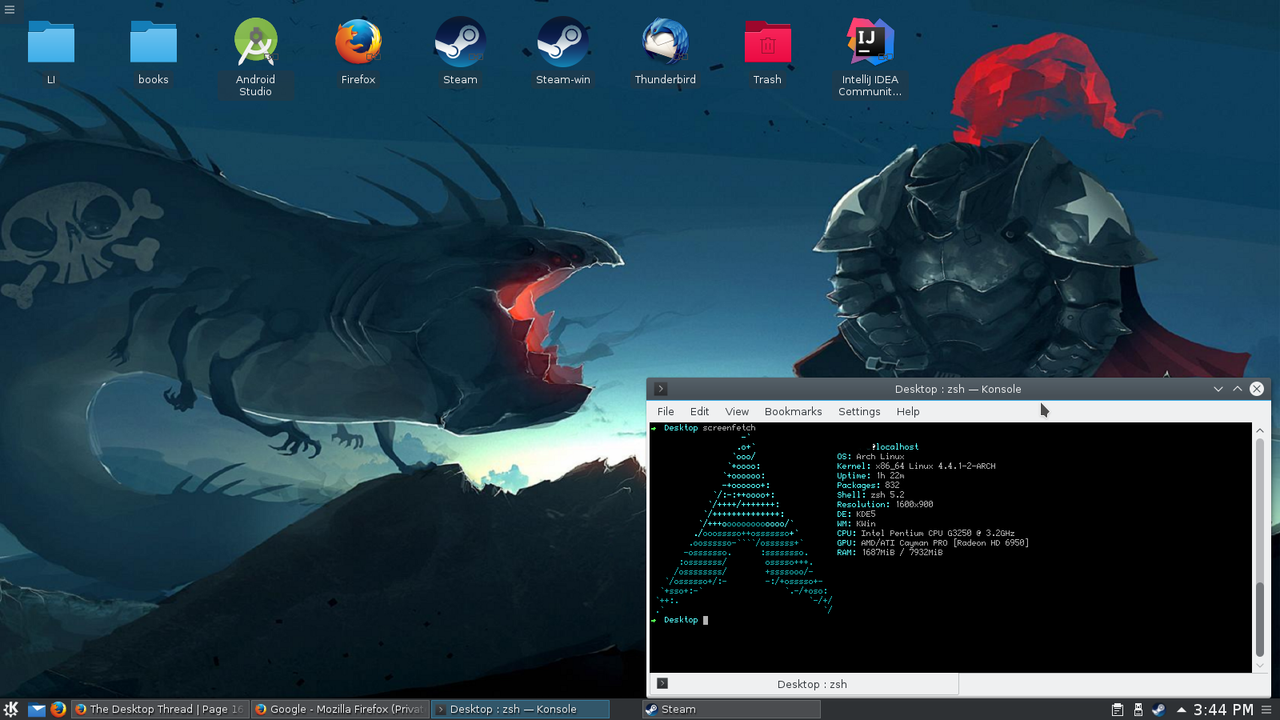Image resolution: width=1280 pixels, height=720 pixels.
Task: Close the Konsole window
Action: [x=1257, y=389]
